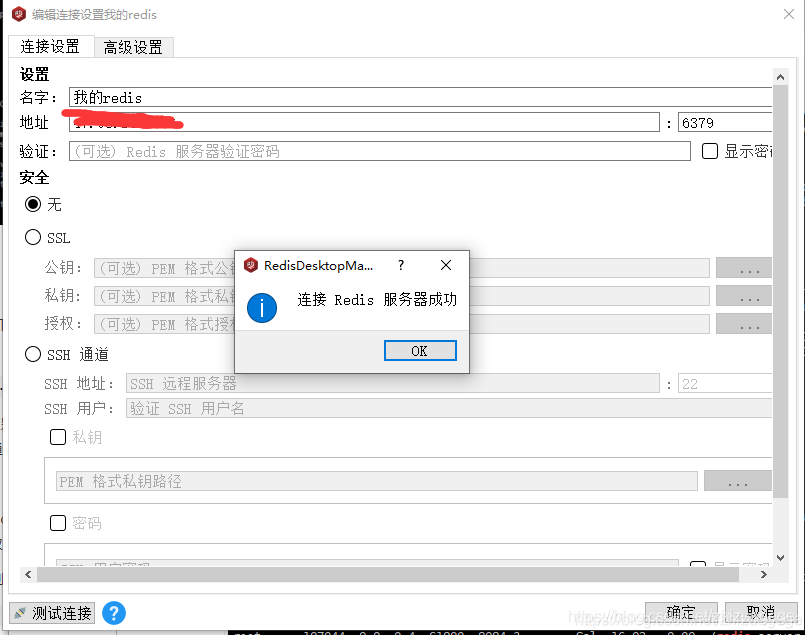The height and width of the screenshot is (635, 805).
Task: Browse for the SSL 公钥 file
Action: coord(744,267)
